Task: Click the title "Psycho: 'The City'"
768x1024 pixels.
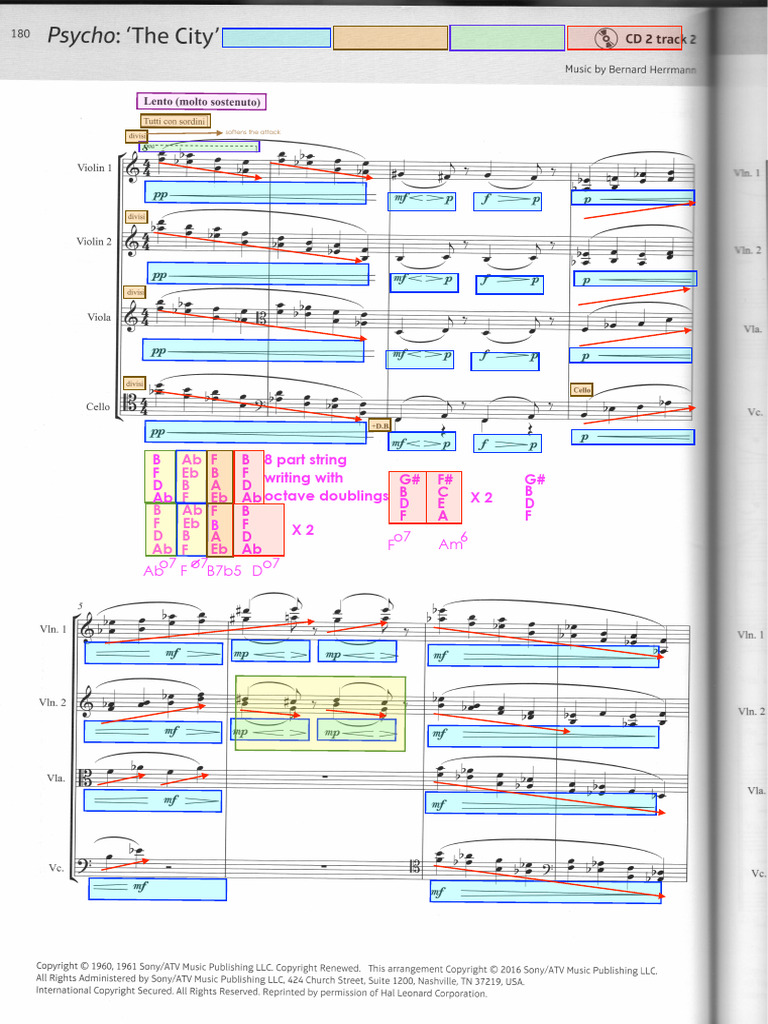Action: pyautogui.click(x=133, y=35)
